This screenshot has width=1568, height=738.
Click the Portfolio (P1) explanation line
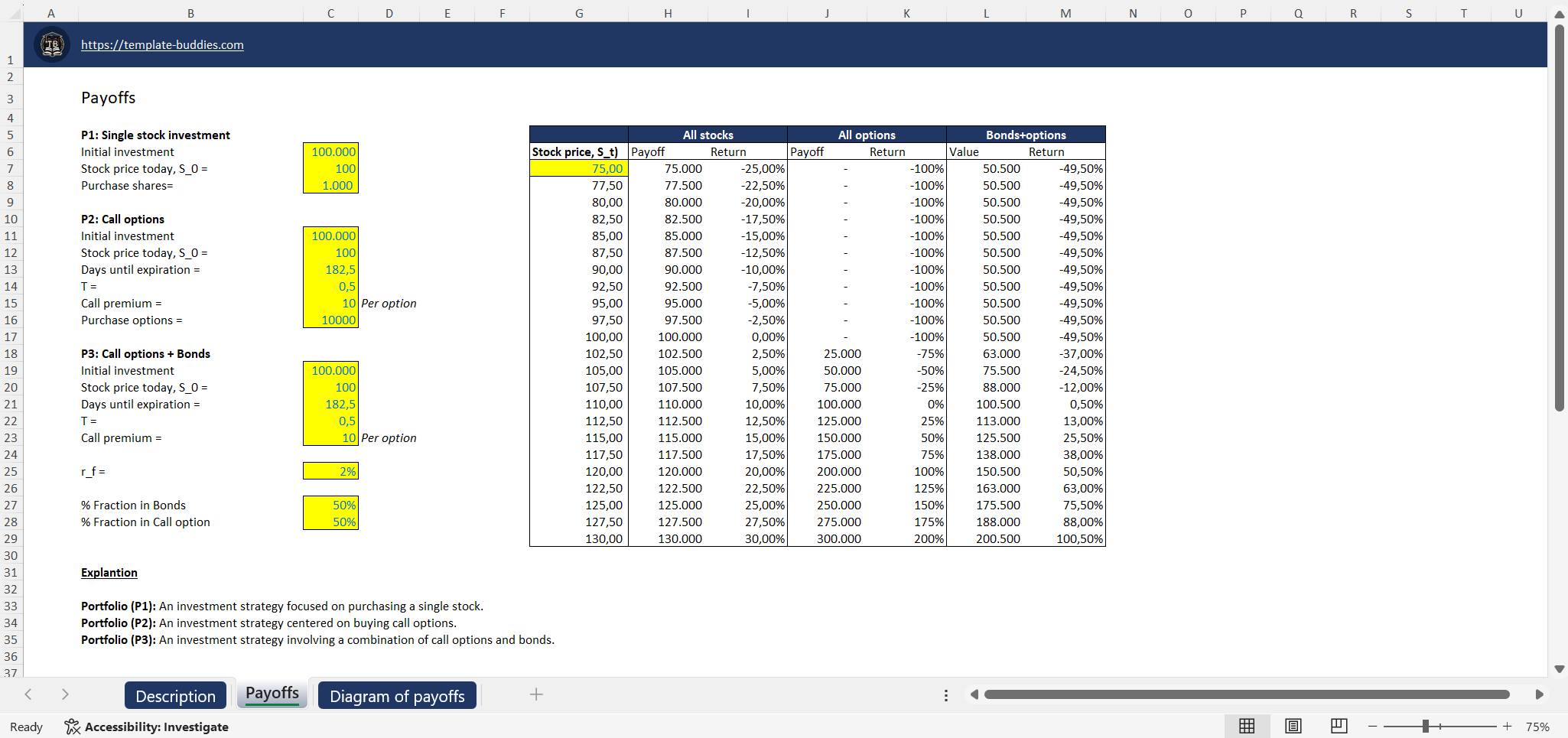[x=282, y=606]
